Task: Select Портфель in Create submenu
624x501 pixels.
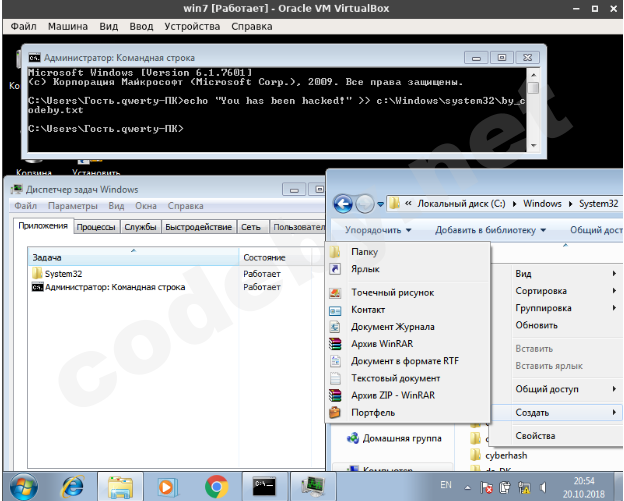Action: click(x=408, y=412)
